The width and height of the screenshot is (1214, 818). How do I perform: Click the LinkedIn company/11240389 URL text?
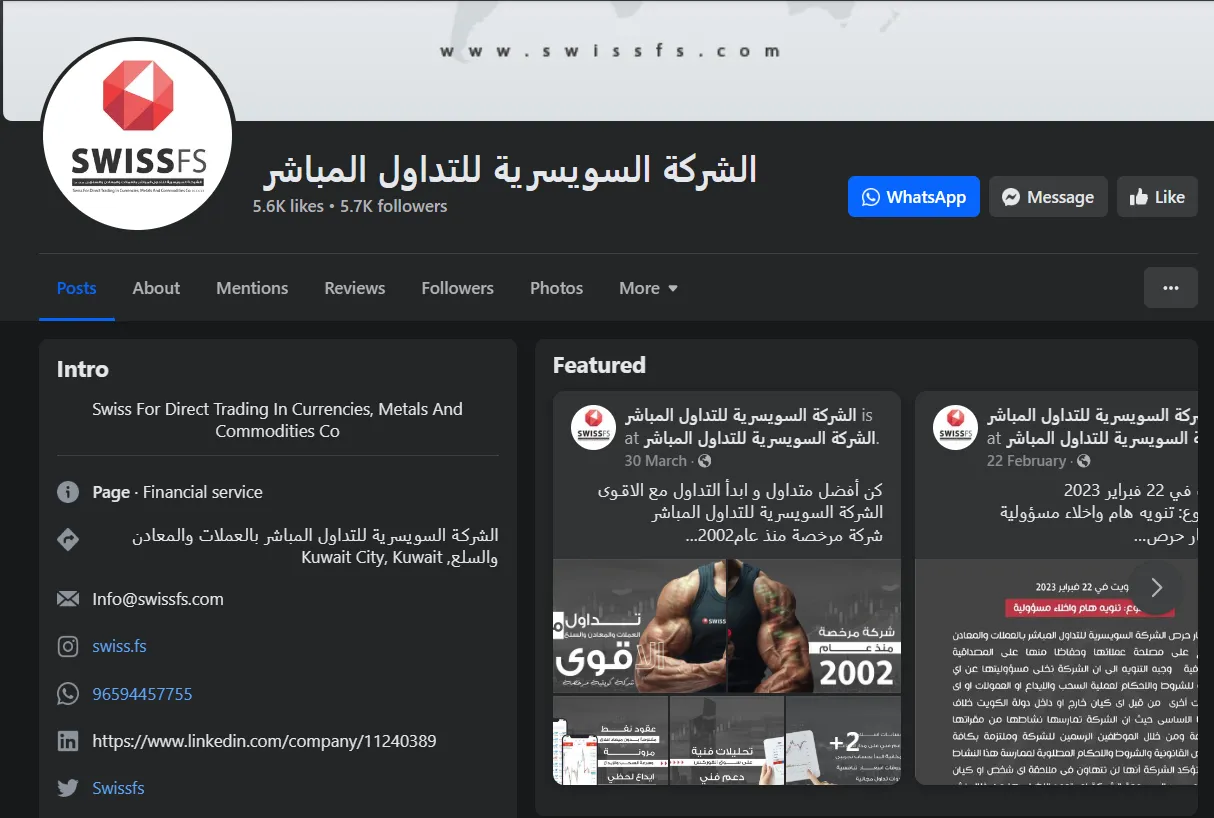[264, 741]
